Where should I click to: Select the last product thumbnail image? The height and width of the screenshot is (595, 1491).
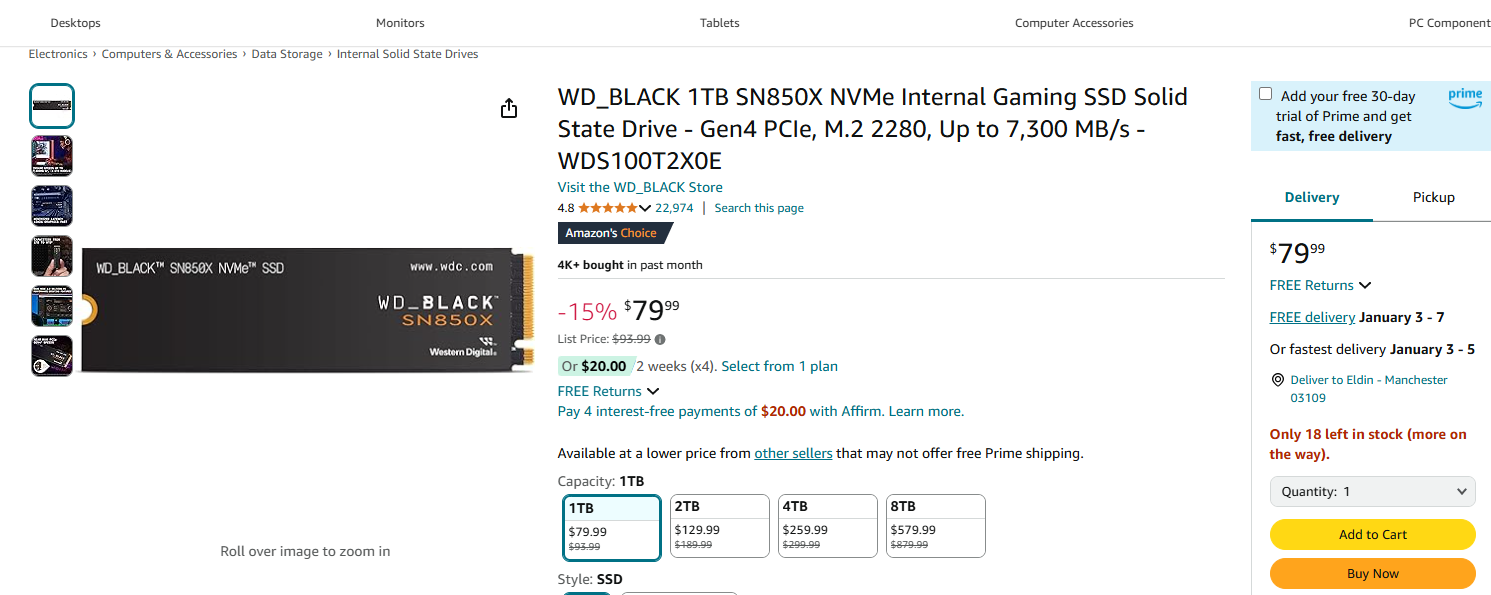pyautogui.click(x=52, y=356)
